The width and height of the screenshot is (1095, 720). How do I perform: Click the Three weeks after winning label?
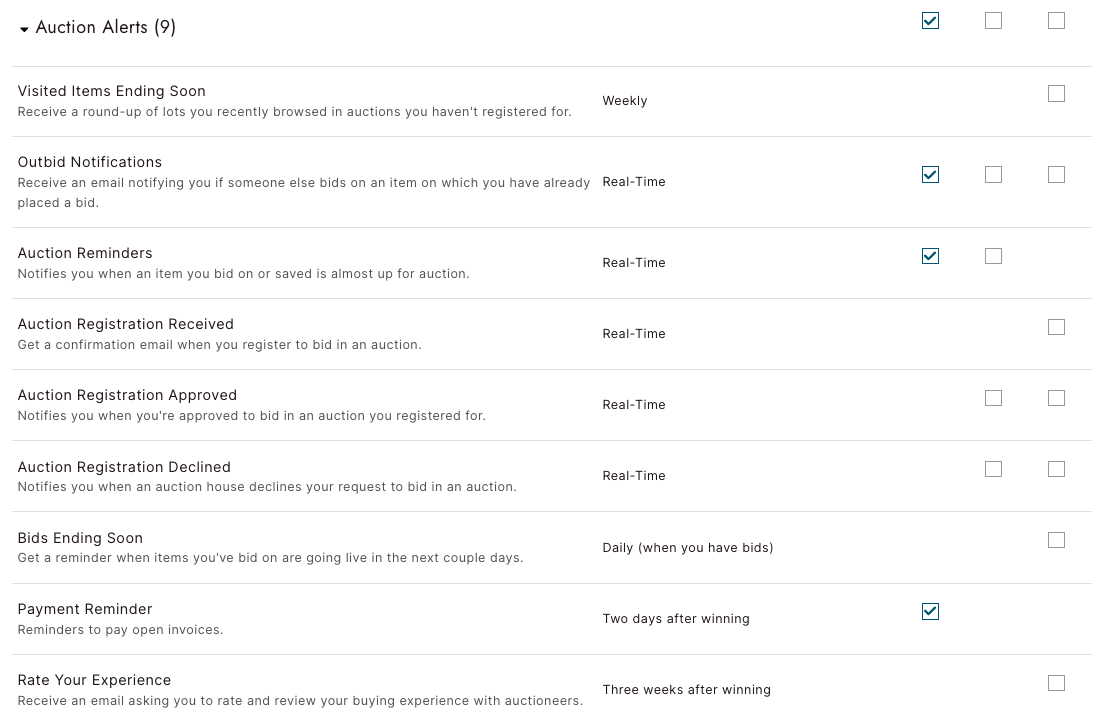click(x=686, y=690)
